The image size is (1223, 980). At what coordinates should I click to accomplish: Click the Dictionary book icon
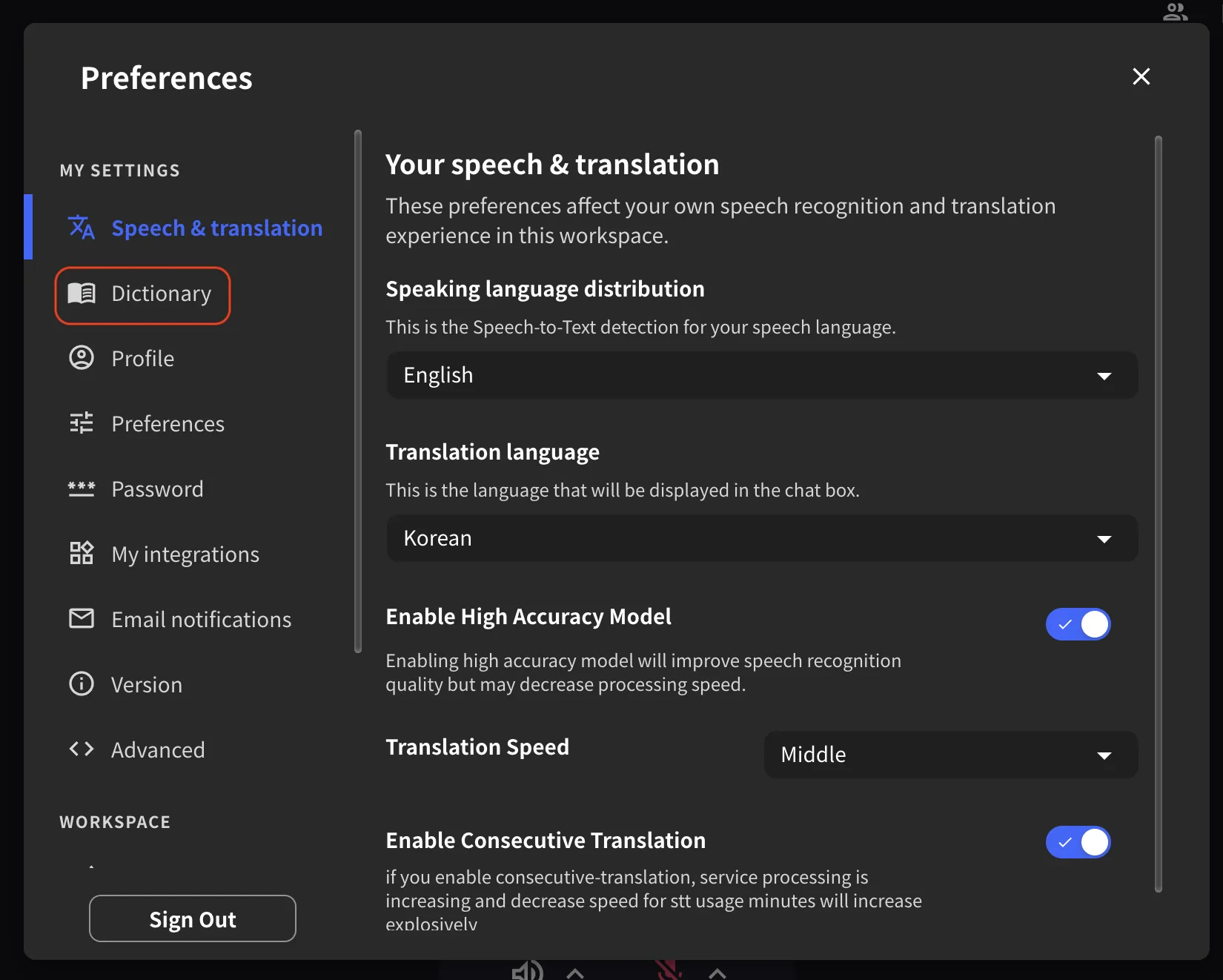pyautogui.click(x=82, y=294)
